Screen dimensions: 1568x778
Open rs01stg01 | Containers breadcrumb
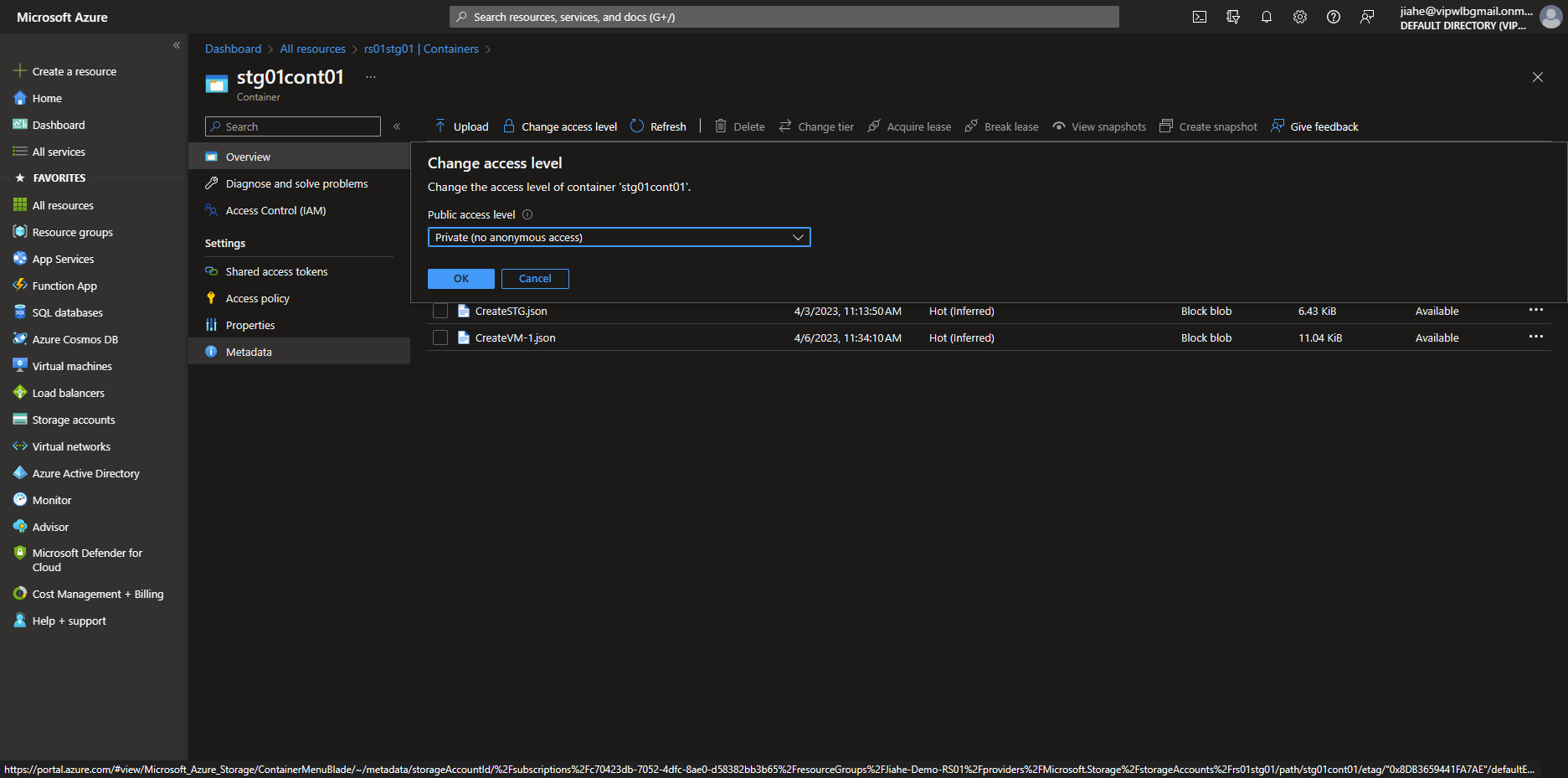(421, 49)
